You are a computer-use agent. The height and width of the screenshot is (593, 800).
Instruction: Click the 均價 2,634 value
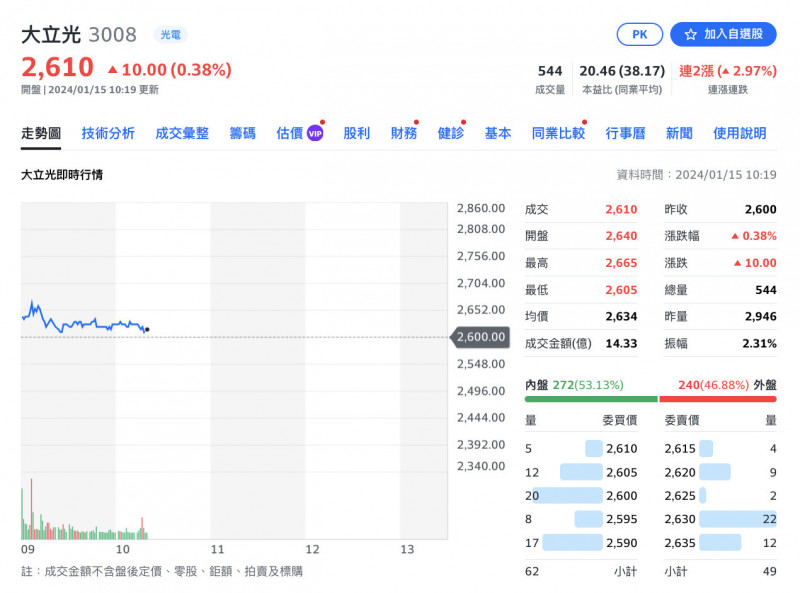point(621,317)
